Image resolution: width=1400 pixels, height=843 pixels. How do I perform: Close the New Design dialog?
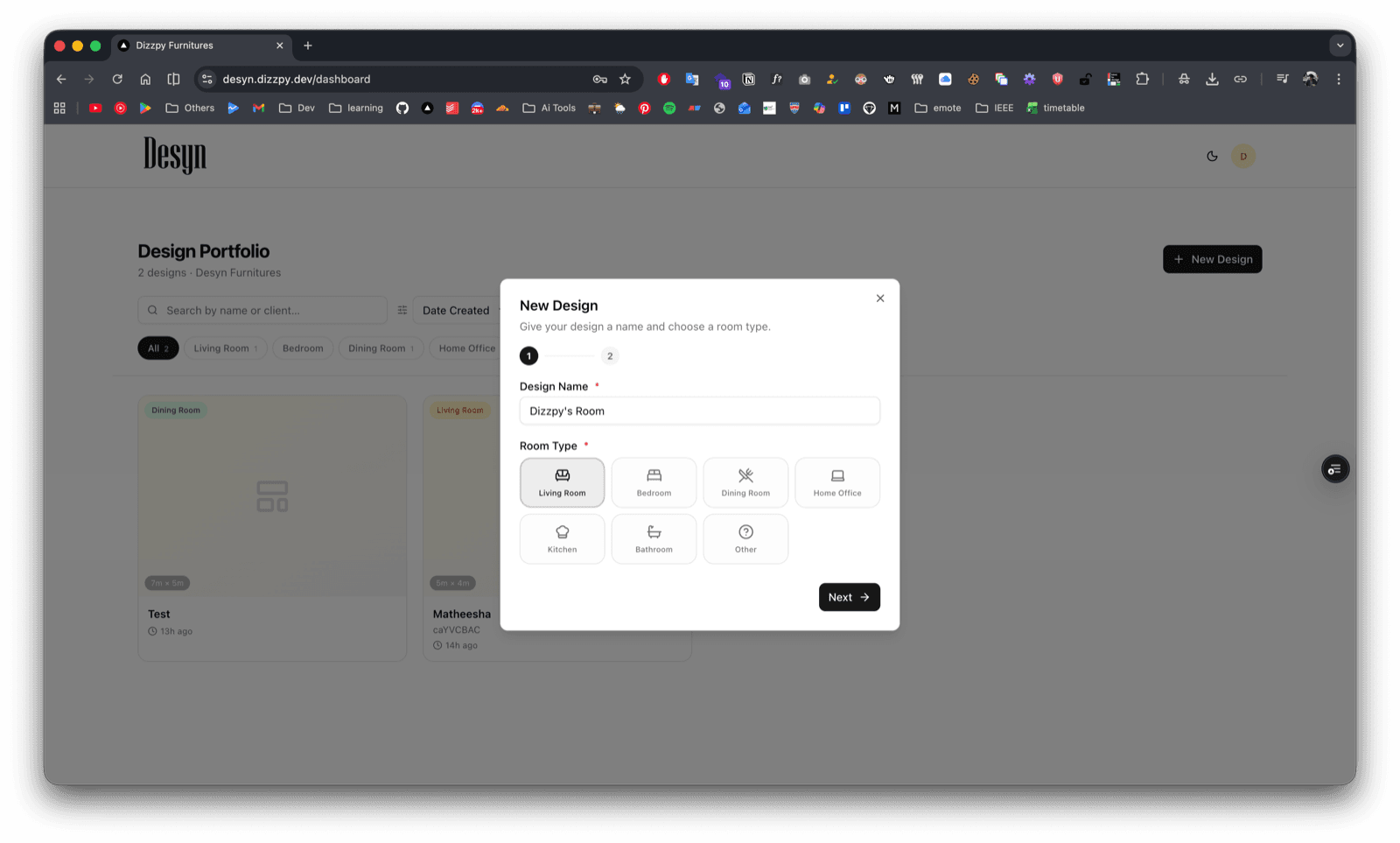point(880,299)
